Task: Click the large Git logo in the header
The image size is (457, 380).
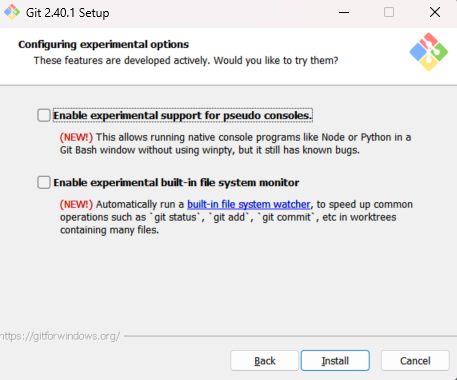Action: [429, 52]
